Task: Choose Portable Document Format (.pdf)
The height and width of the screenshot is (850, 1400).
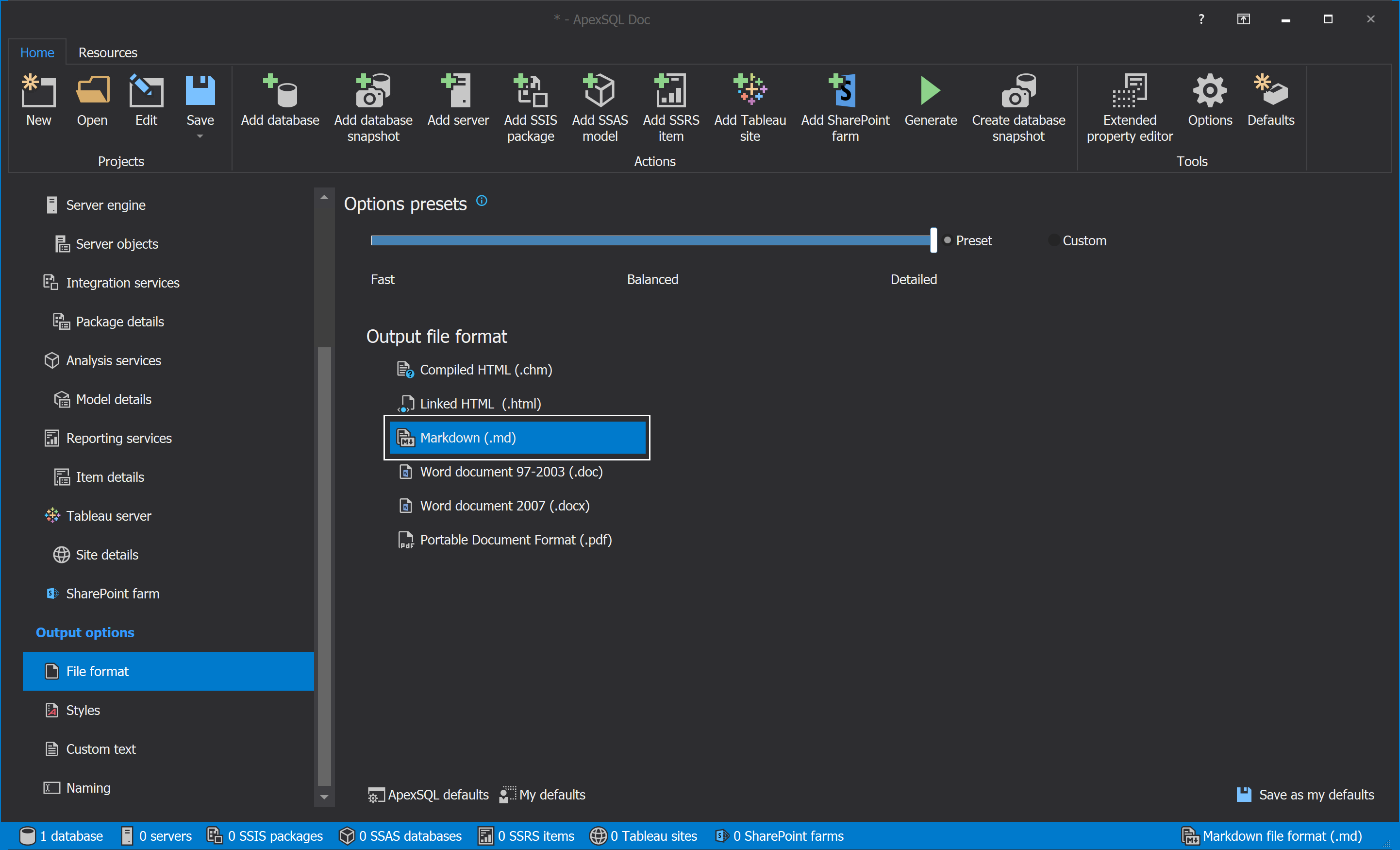Action: 517,540
